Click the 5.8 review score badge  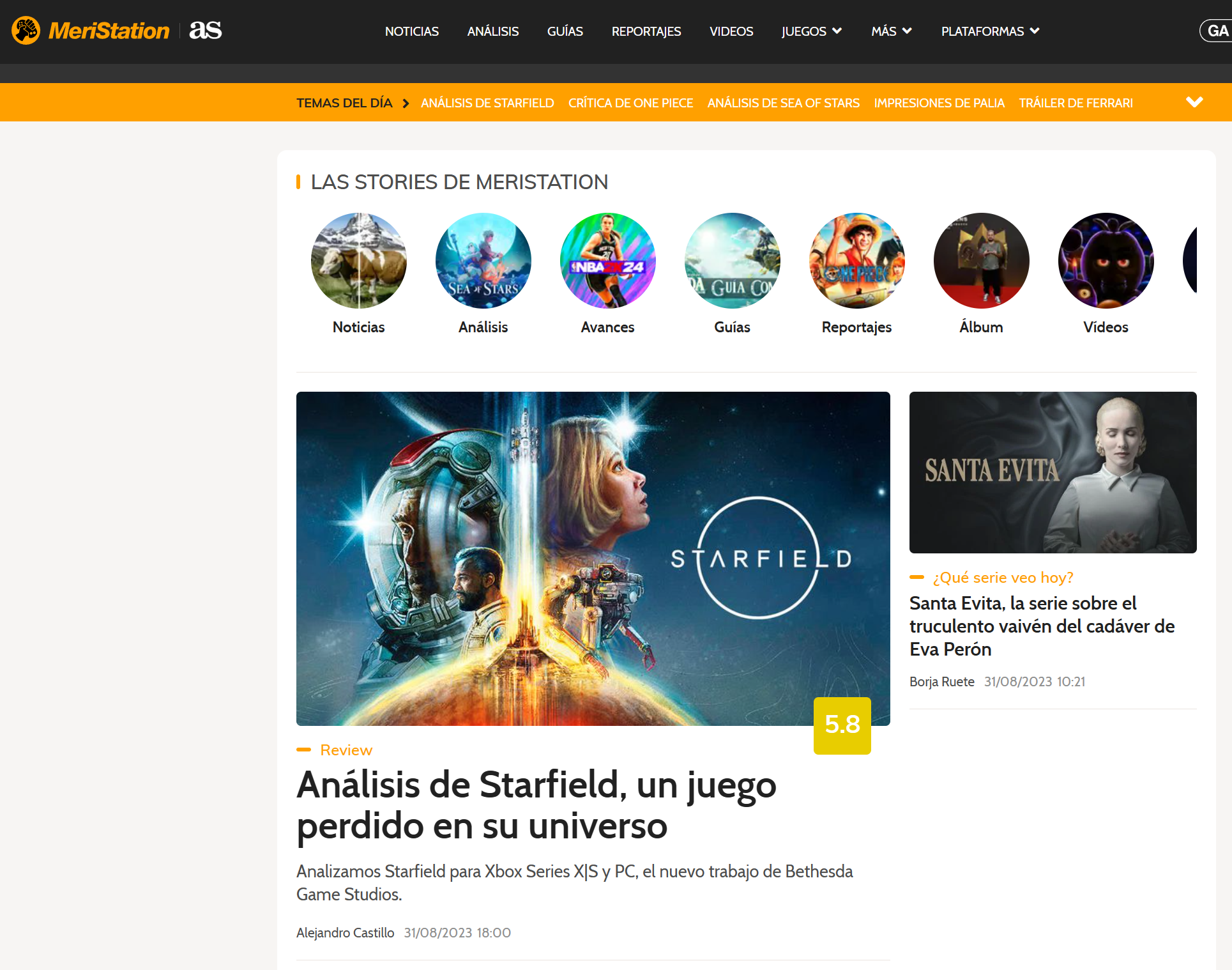coord(842,725)
